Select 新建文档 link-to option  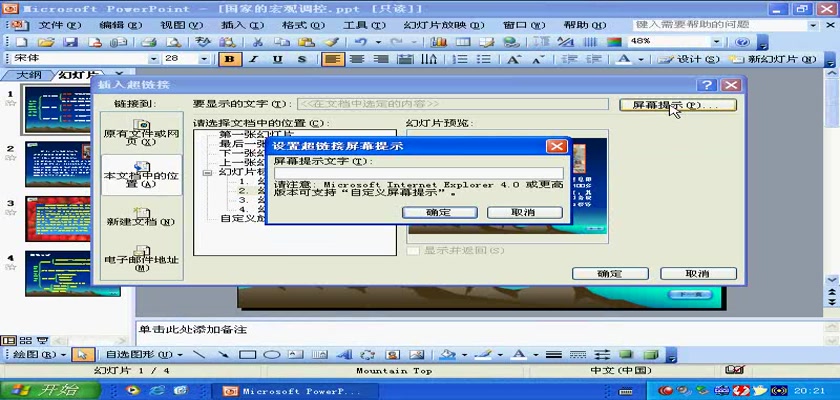(x=141, y=218)
